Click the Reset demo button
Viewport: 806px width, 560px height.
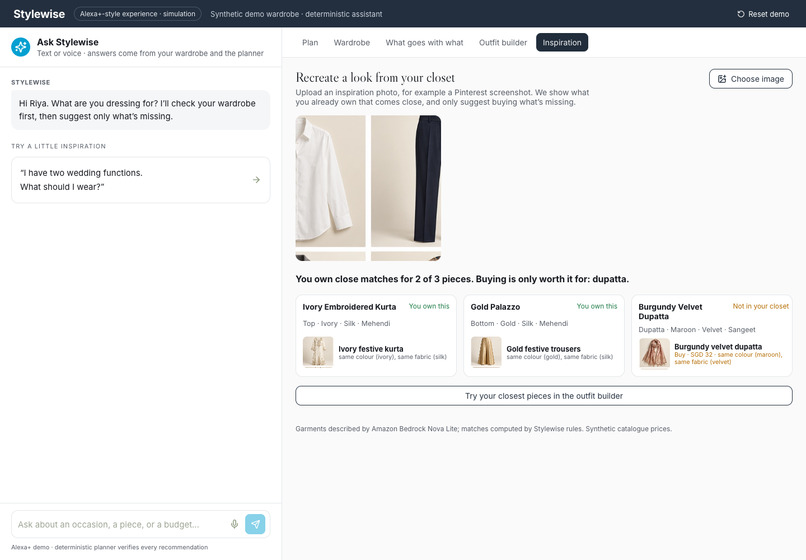tap(763, 14)
